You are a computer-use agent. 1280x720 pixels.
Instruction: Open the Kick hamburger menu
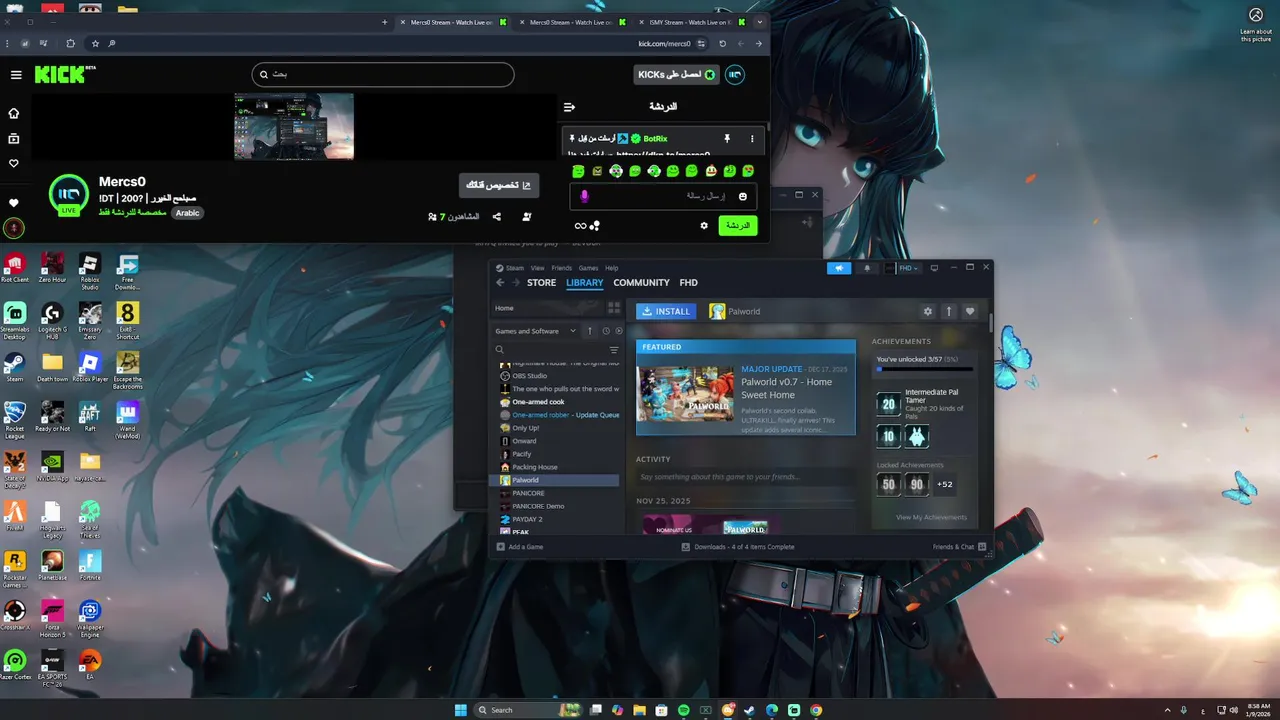coord(16,75)
